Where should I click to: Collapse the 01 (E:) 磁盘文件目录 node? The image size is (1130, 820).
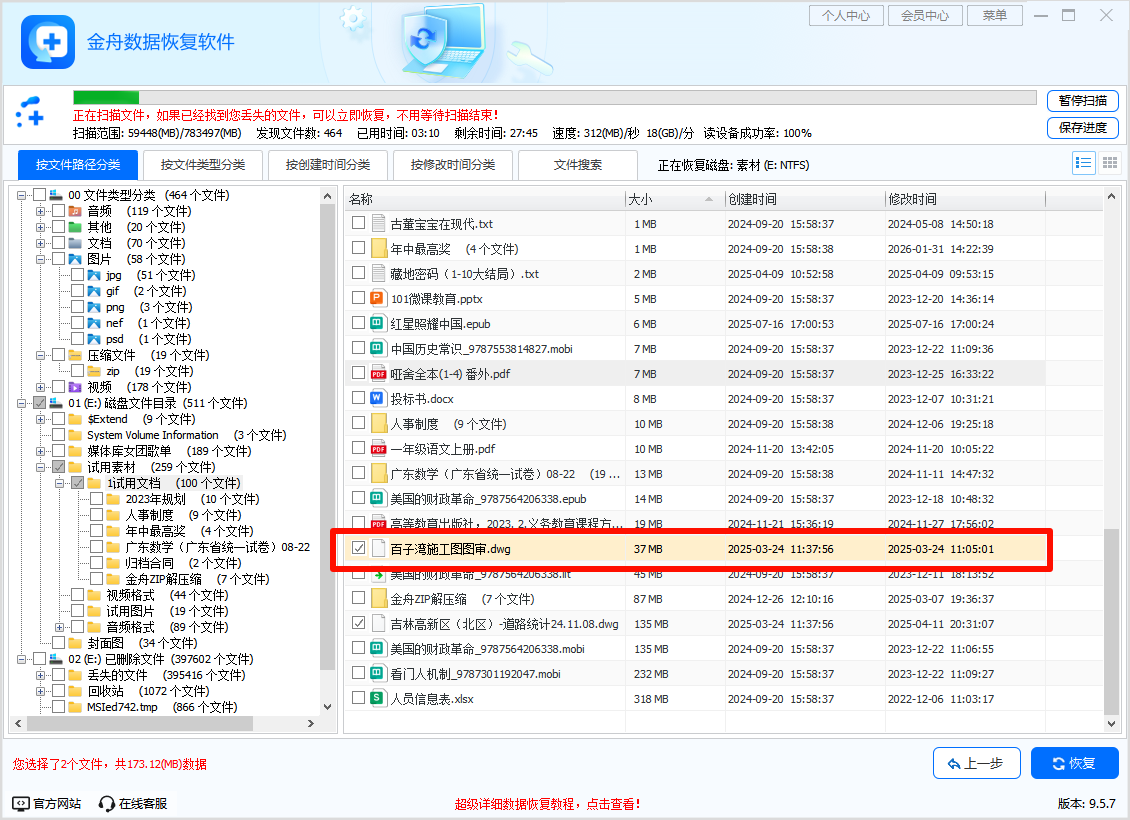[22, 403]
